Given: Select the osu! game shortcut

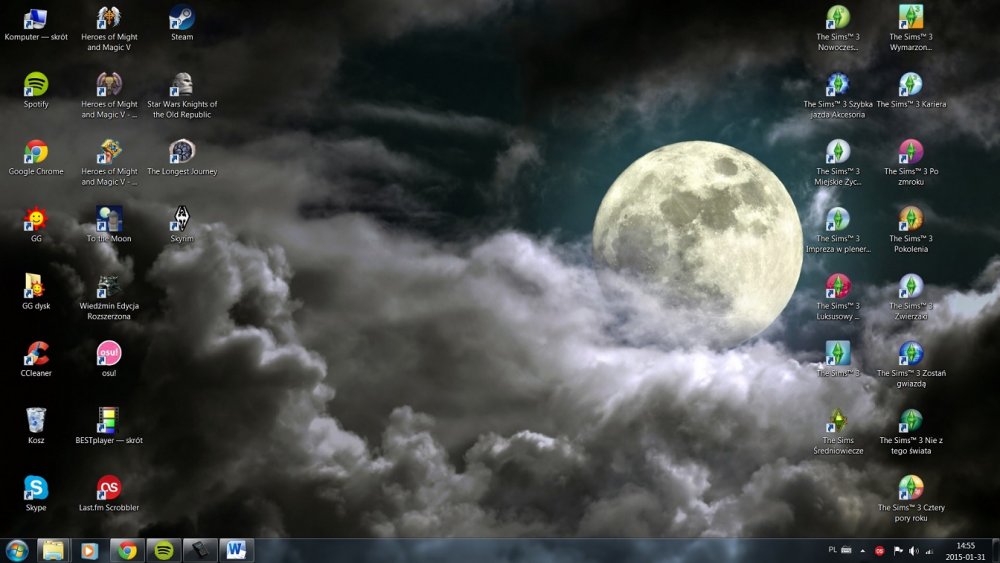Looking at the screenshot, I should click(109, 360).
